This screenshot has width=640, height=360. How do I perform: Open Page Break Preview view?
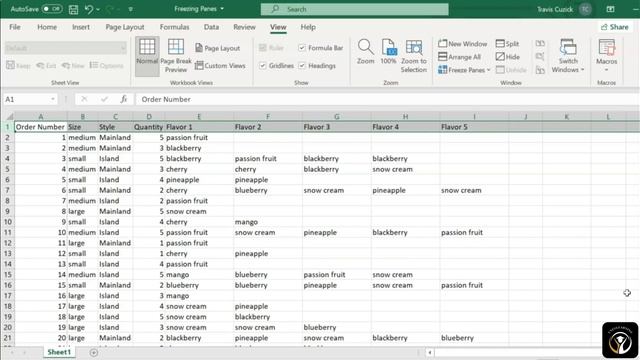coord(176,56)
